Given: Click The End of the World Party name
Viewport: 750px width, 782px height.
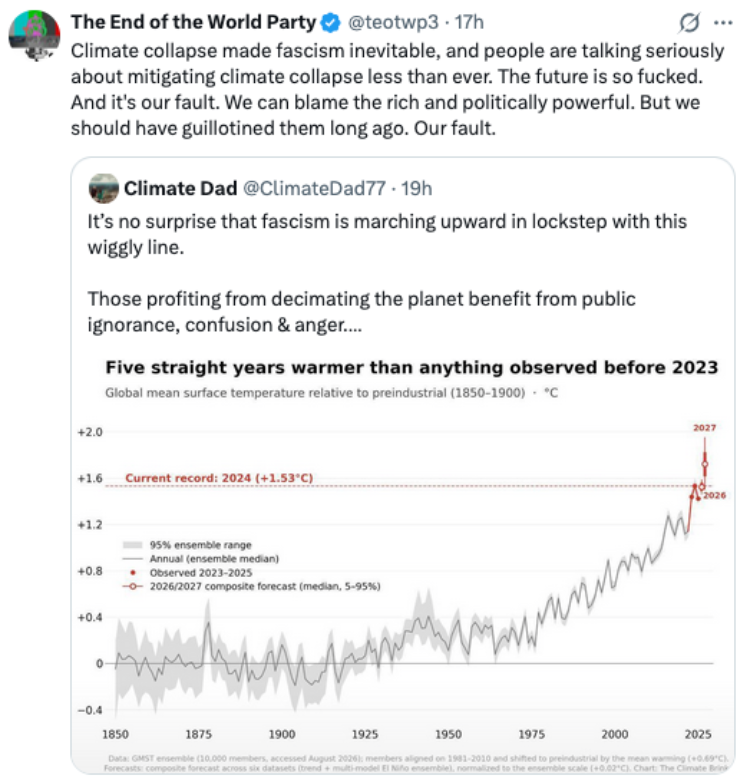Looking at the screenshot, I should coord(193,22).
